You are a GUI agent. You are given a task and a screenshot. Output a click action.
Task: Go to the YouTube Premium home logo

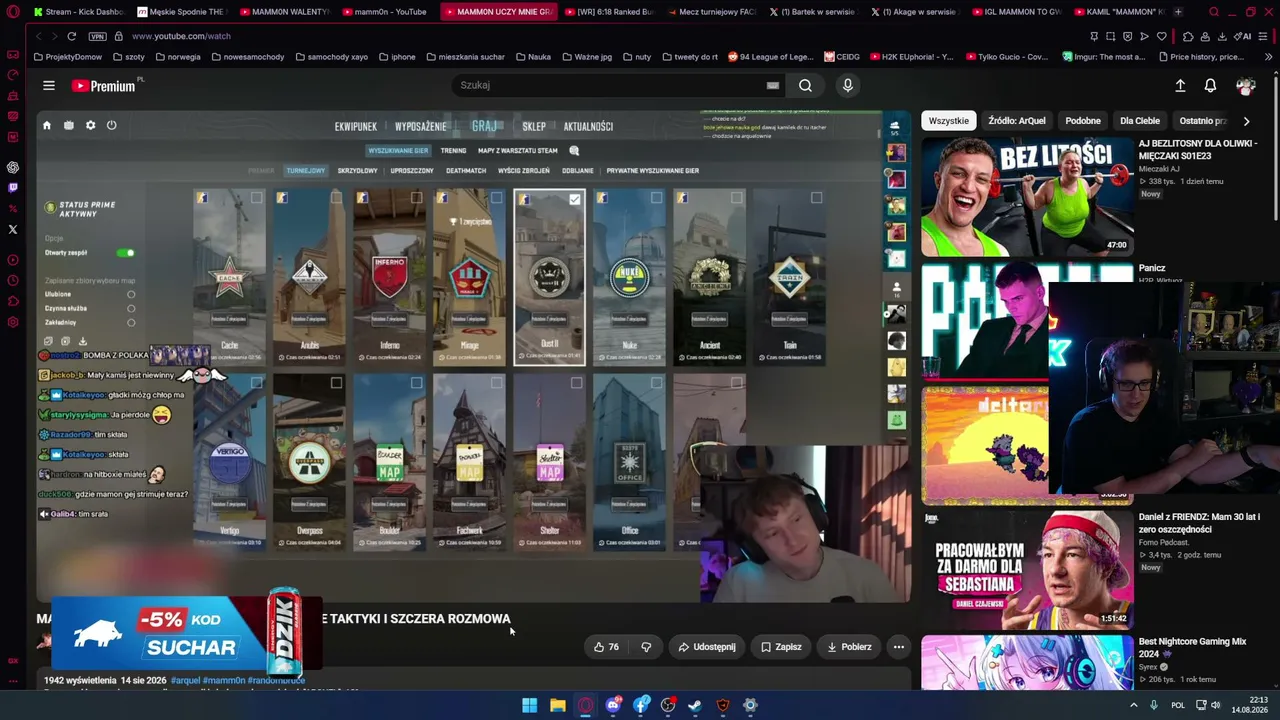pos(104,86)
